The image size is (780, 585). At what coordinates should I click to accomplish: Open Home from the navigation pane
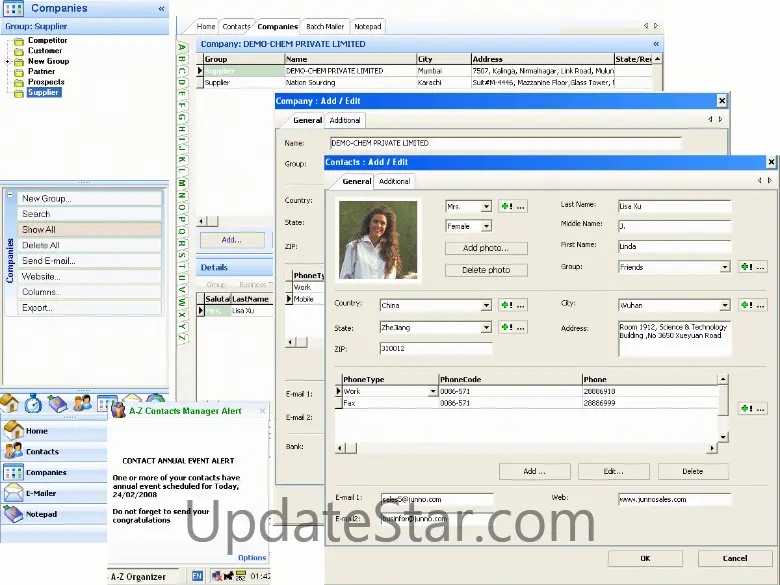tap(54, 431)
